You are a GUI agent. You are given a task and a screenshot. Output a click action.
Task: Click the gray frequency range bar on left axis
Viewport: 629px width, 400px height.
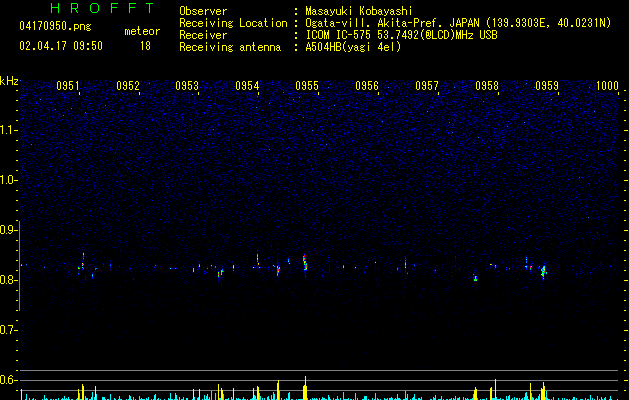click(x=19, y=266)
